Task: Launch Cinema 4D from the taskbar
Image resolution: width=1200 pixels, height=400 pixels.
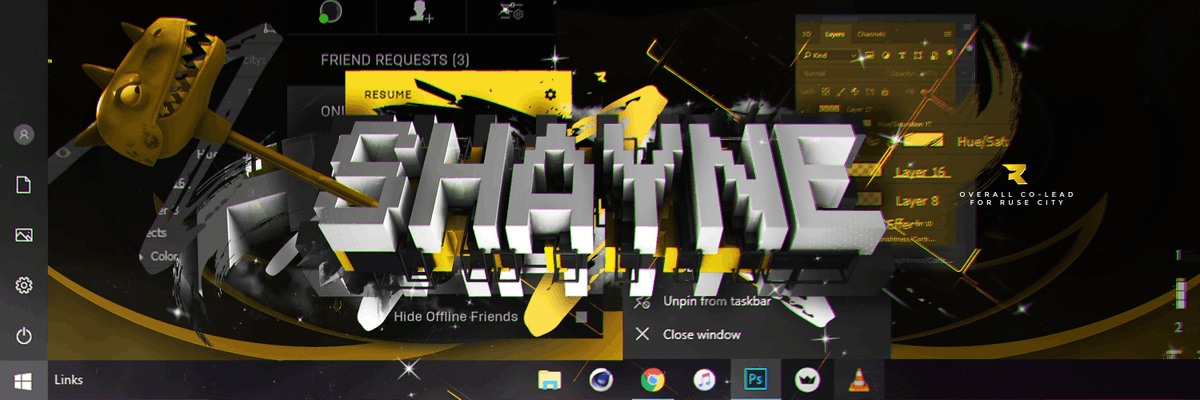Action: tap(601, 380)
